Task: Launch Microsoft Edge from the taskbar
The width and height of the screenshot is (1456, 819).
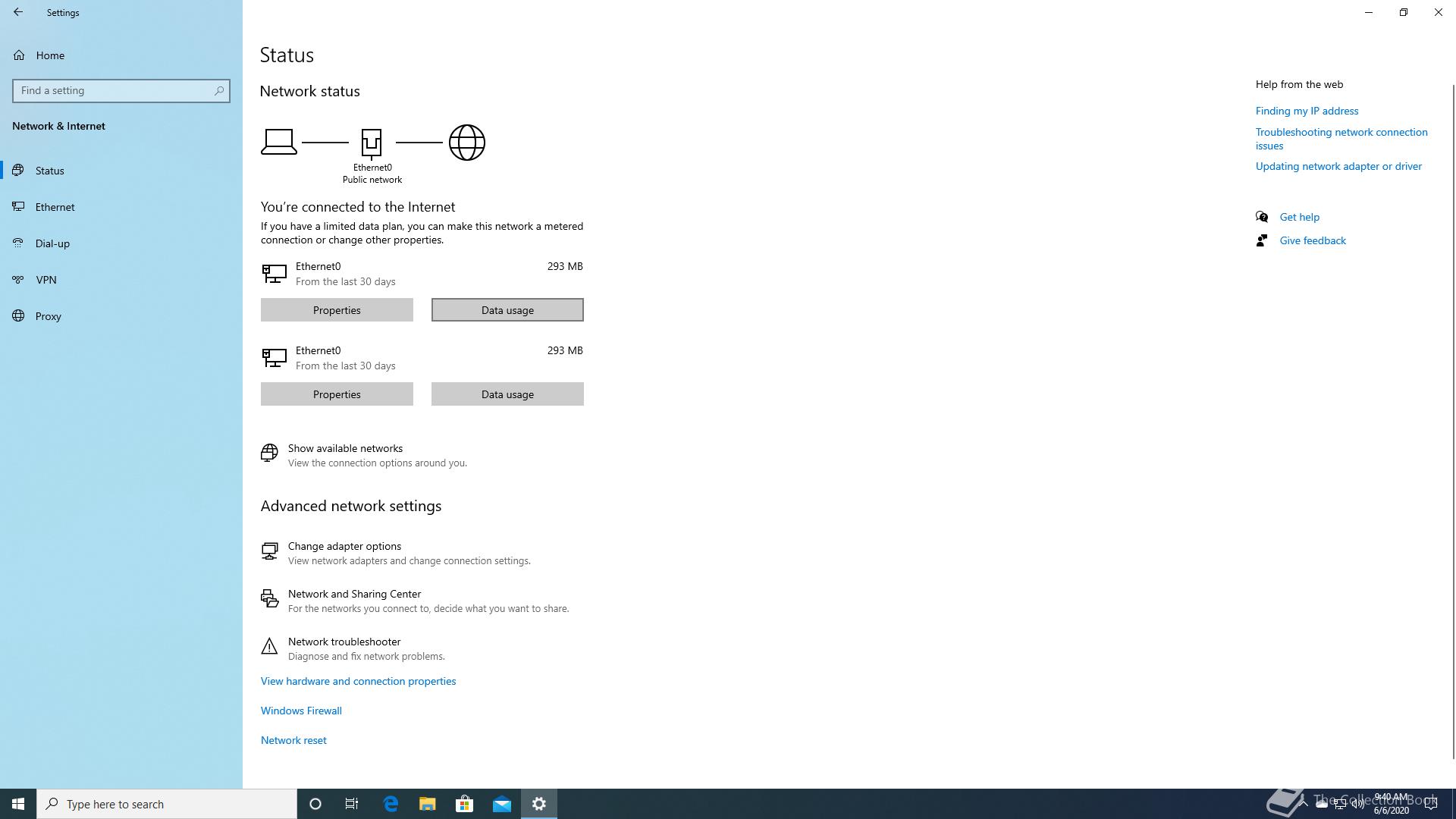Action: (391, 804)
